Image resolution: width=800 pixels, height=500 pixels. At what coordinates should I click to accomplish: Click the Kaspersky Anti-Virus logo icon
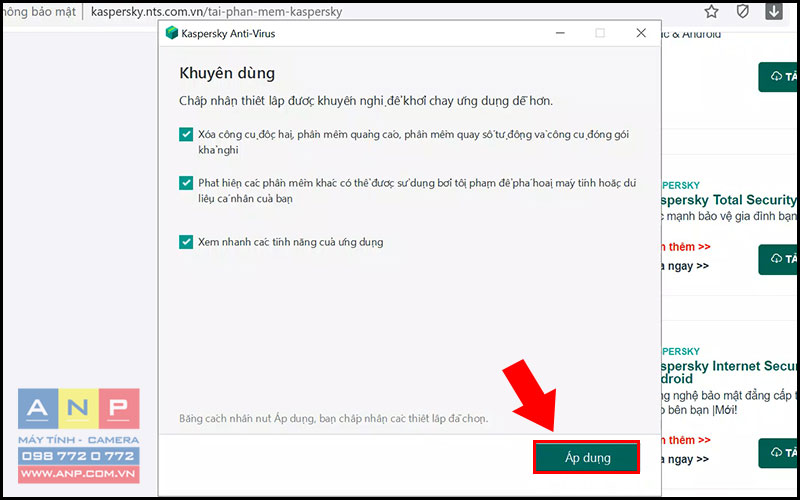click(x=172, y=33)
